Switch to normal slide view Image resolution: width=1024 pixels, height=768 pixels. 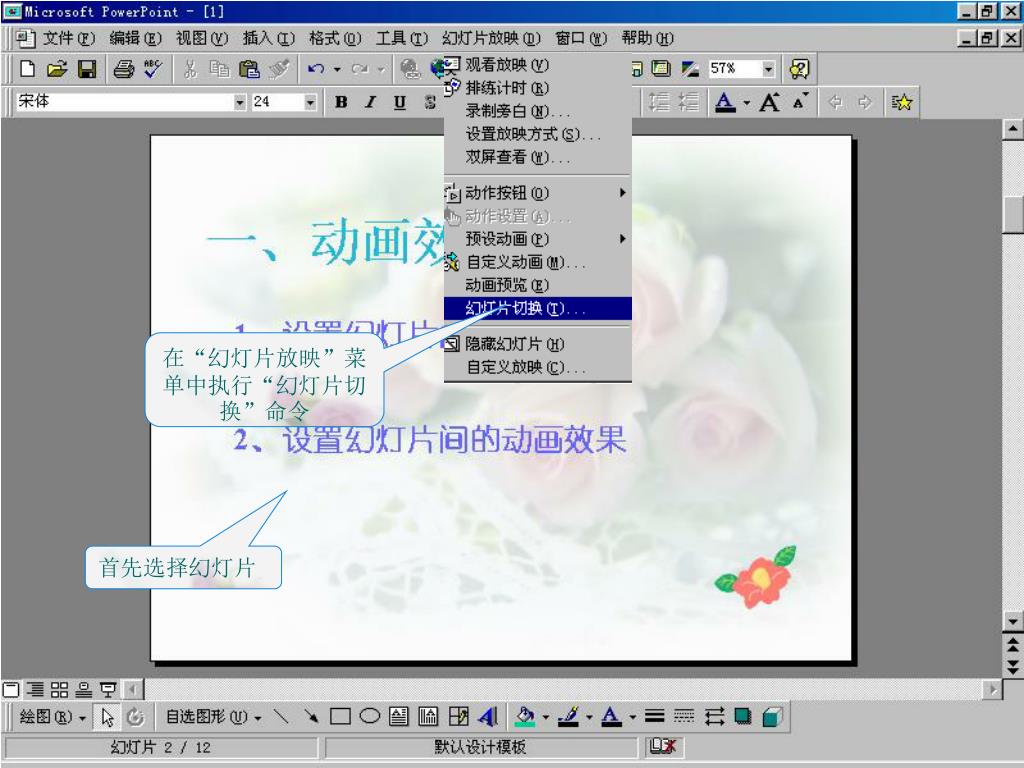11,689
